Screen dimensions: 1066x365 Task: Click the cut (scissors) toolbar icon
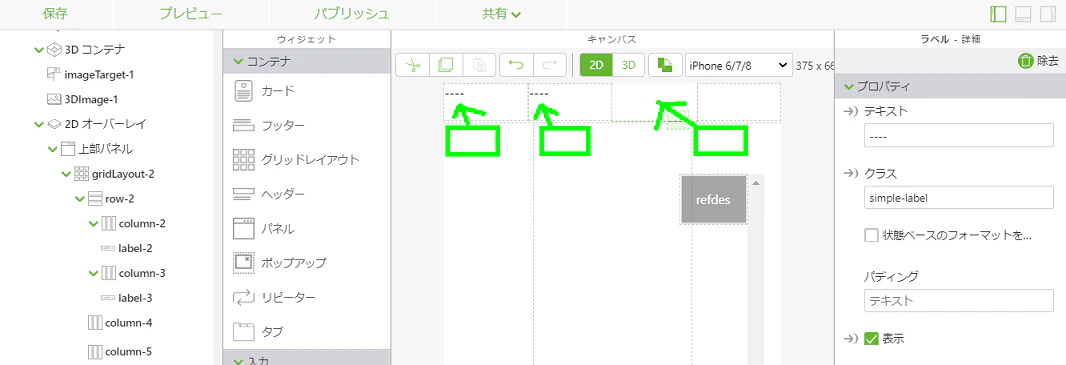pos(413,65)
